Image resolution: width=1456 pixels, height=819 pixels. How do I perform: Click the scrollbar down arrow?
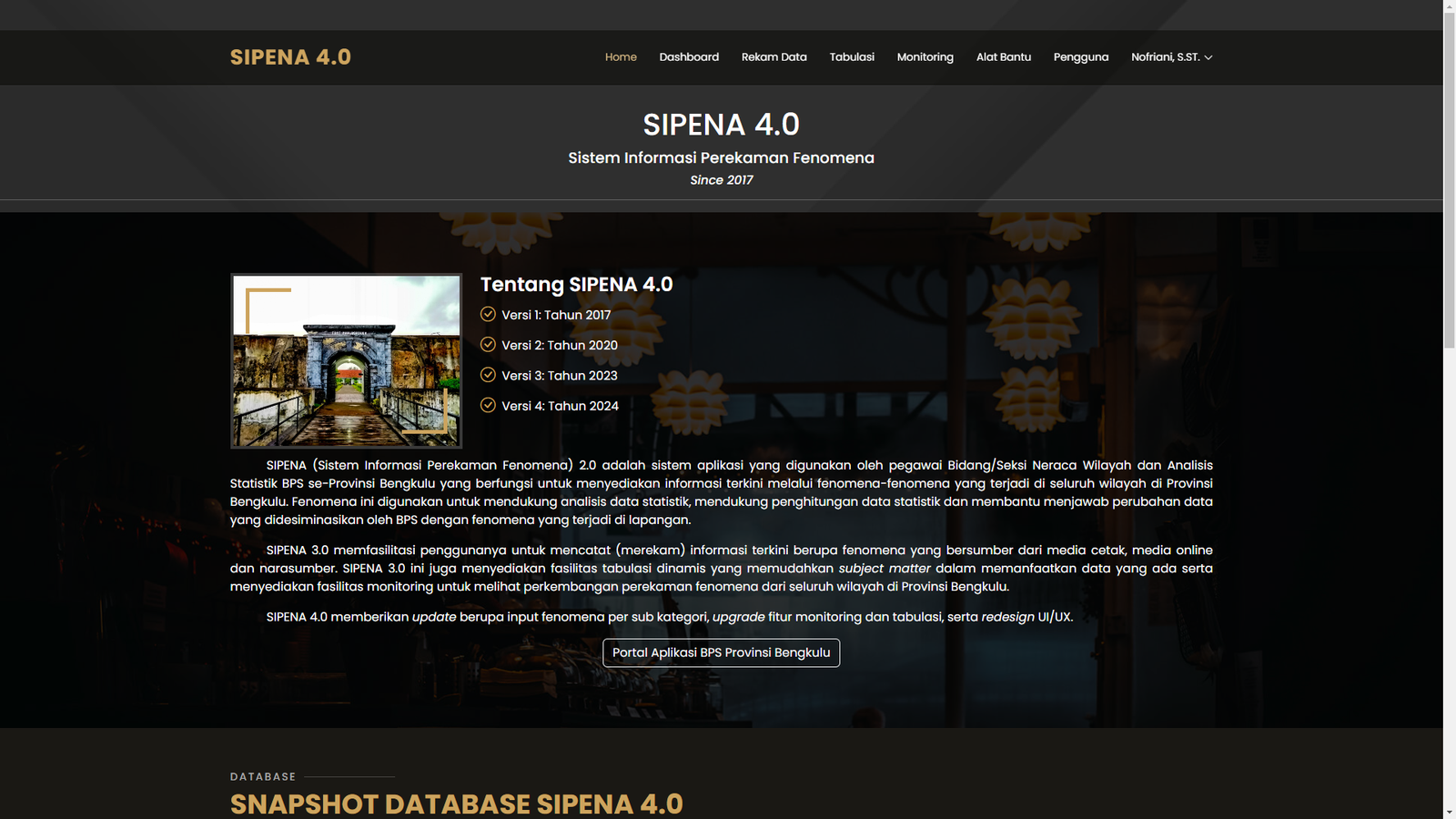pyautogui.click(x=1450, y=812)
